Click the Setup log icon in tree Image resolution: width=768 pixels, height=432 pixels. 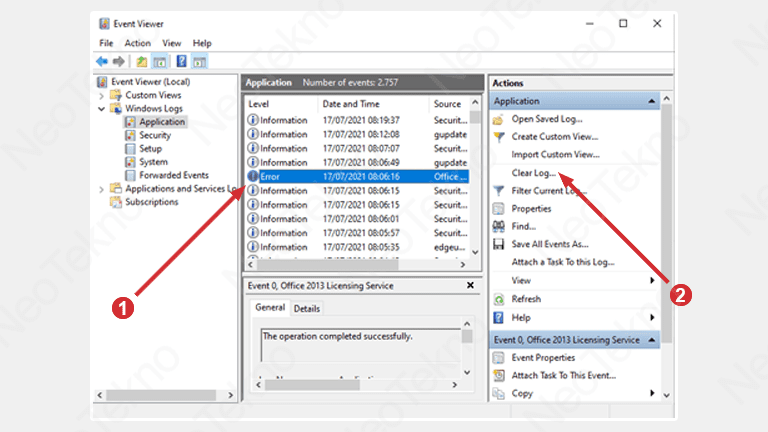click(130, 148)
